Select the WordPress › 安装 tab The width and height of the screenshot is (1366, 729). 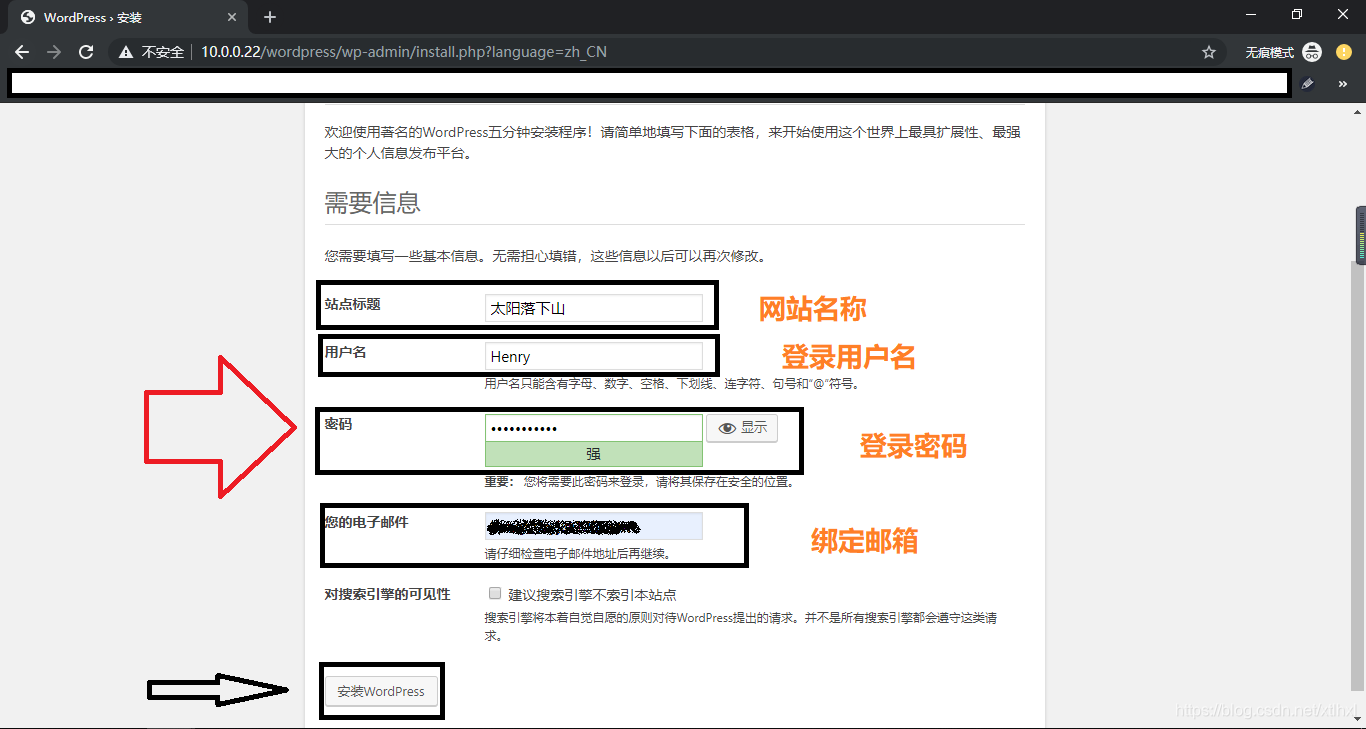[x=127, y=17]
